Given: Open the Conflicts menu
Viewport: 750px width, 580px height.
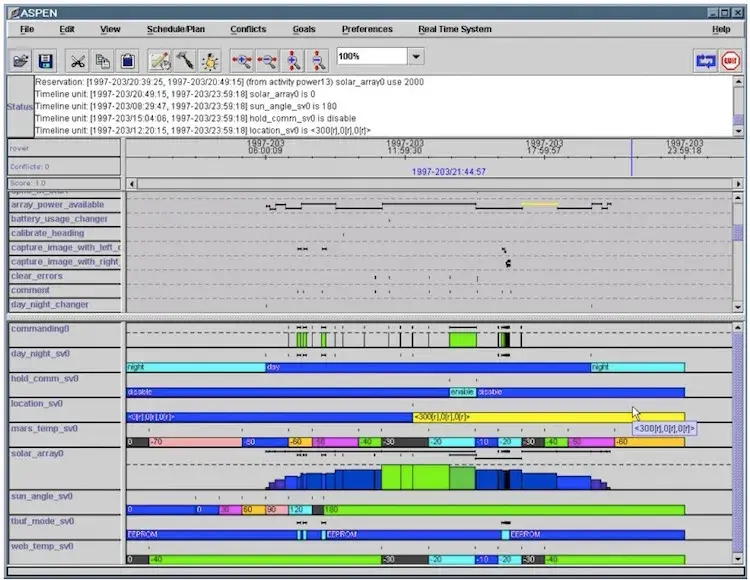Looking at the screenshot, I should pyautogui.click(x=248, y=29).
